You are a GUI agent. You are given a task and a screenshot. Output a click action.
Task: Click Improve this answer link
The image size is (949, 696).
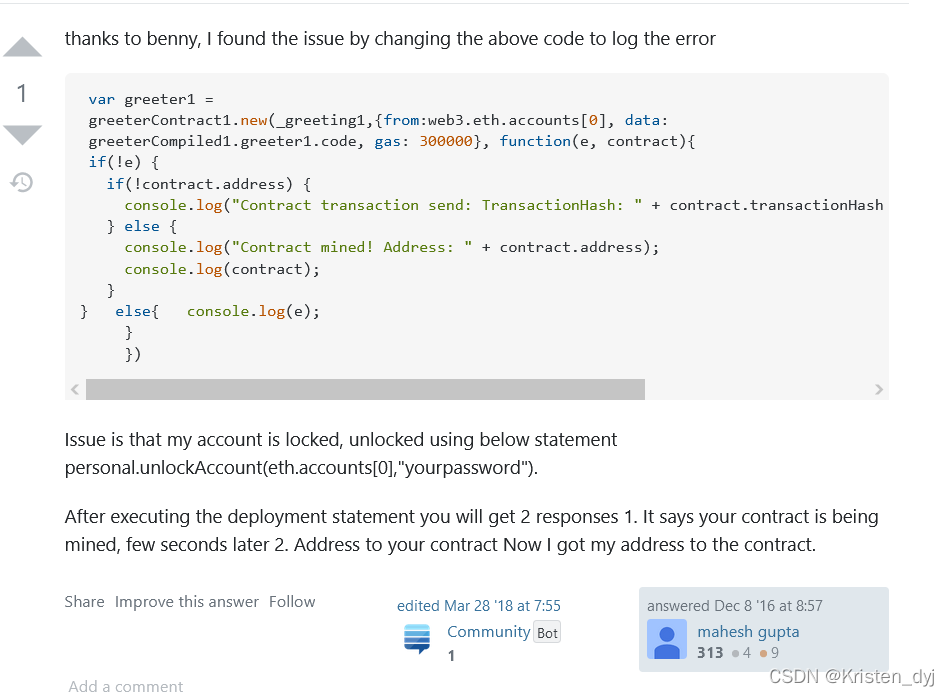(x=186, y=602)
